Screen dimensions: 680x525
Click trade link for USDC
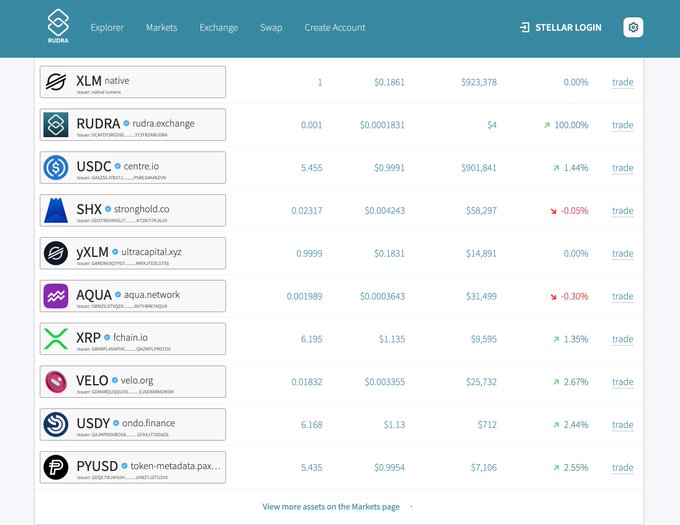pos(622,168)
